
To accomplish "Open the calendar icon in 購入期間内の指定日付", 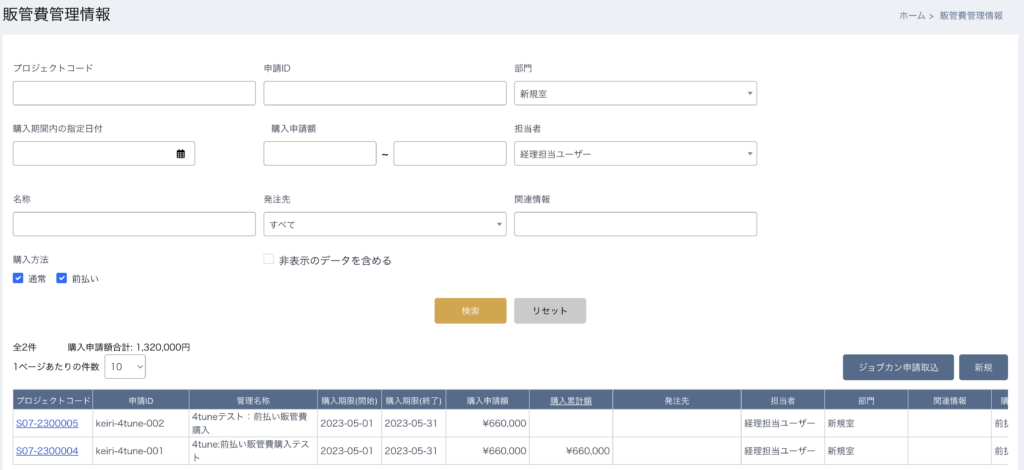I will point(181,154).
